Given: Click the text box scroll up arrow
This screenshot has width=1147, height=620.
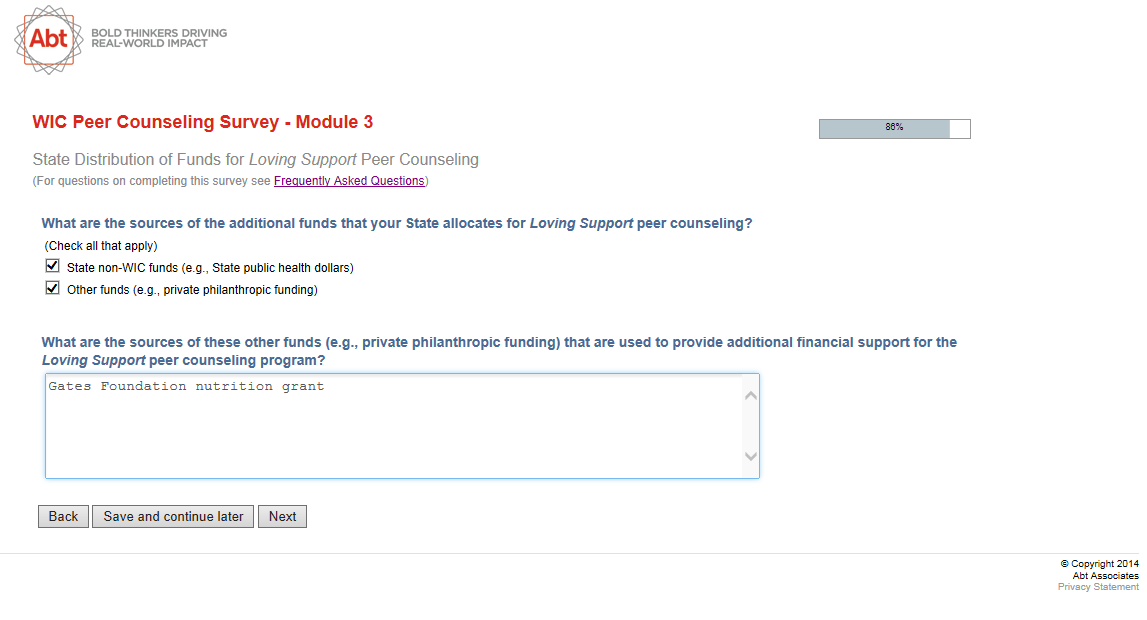Looking at the screenshot, I should 751,395.
